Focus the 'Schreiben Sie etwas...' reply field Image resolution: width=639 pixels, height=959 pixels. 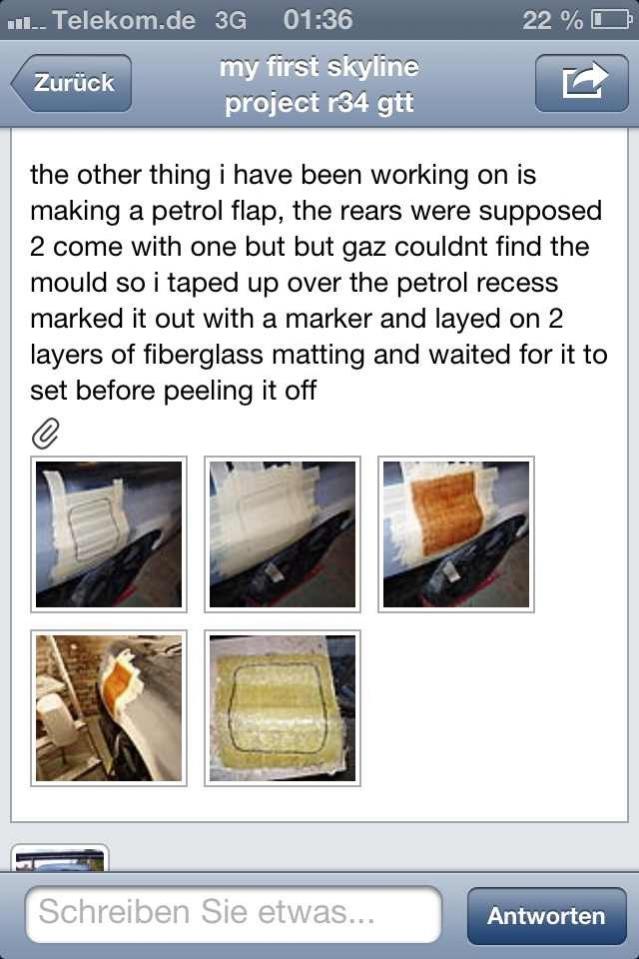pyautogui.click(x=234, y=914)
